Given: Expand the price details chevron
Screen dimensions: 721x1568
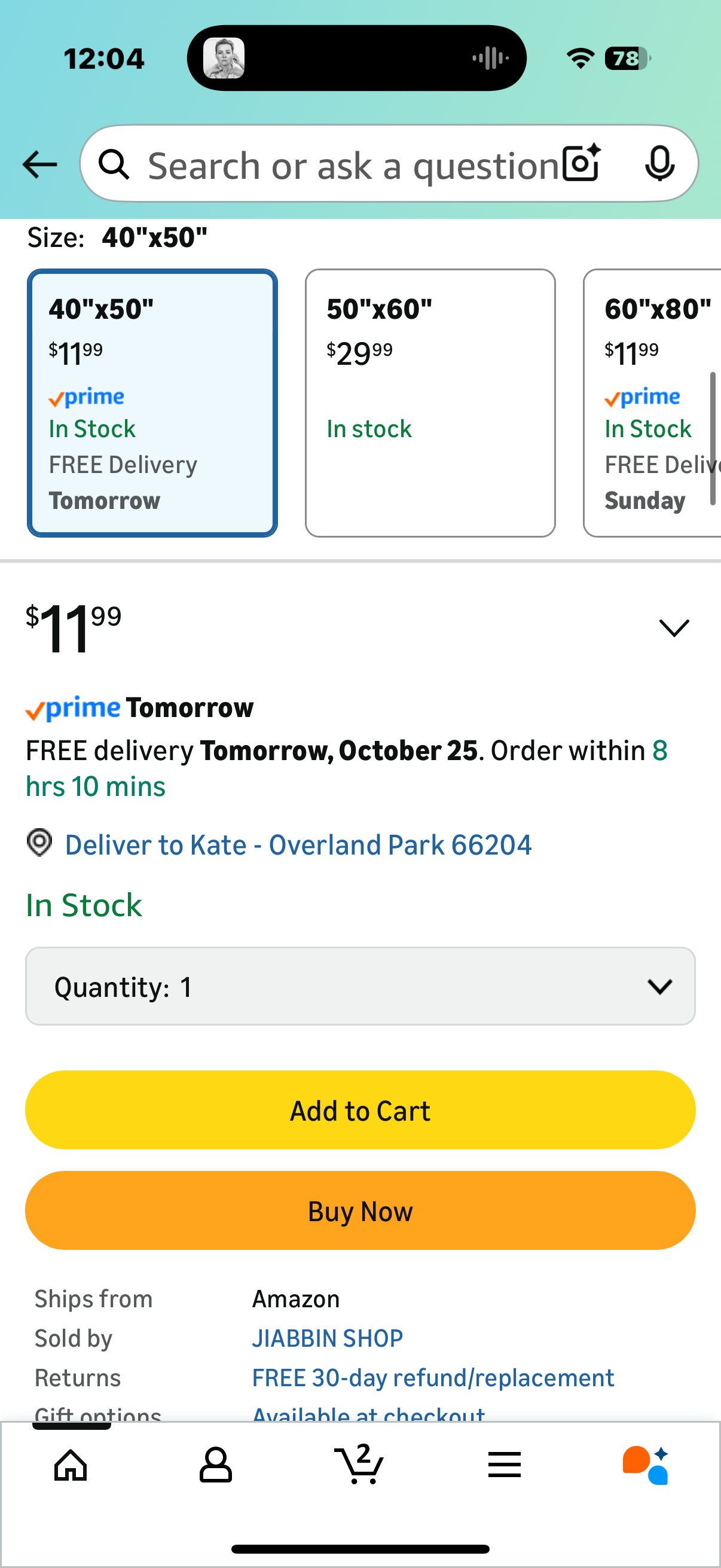Looking at the screenshot, I should tap(674, 628).
